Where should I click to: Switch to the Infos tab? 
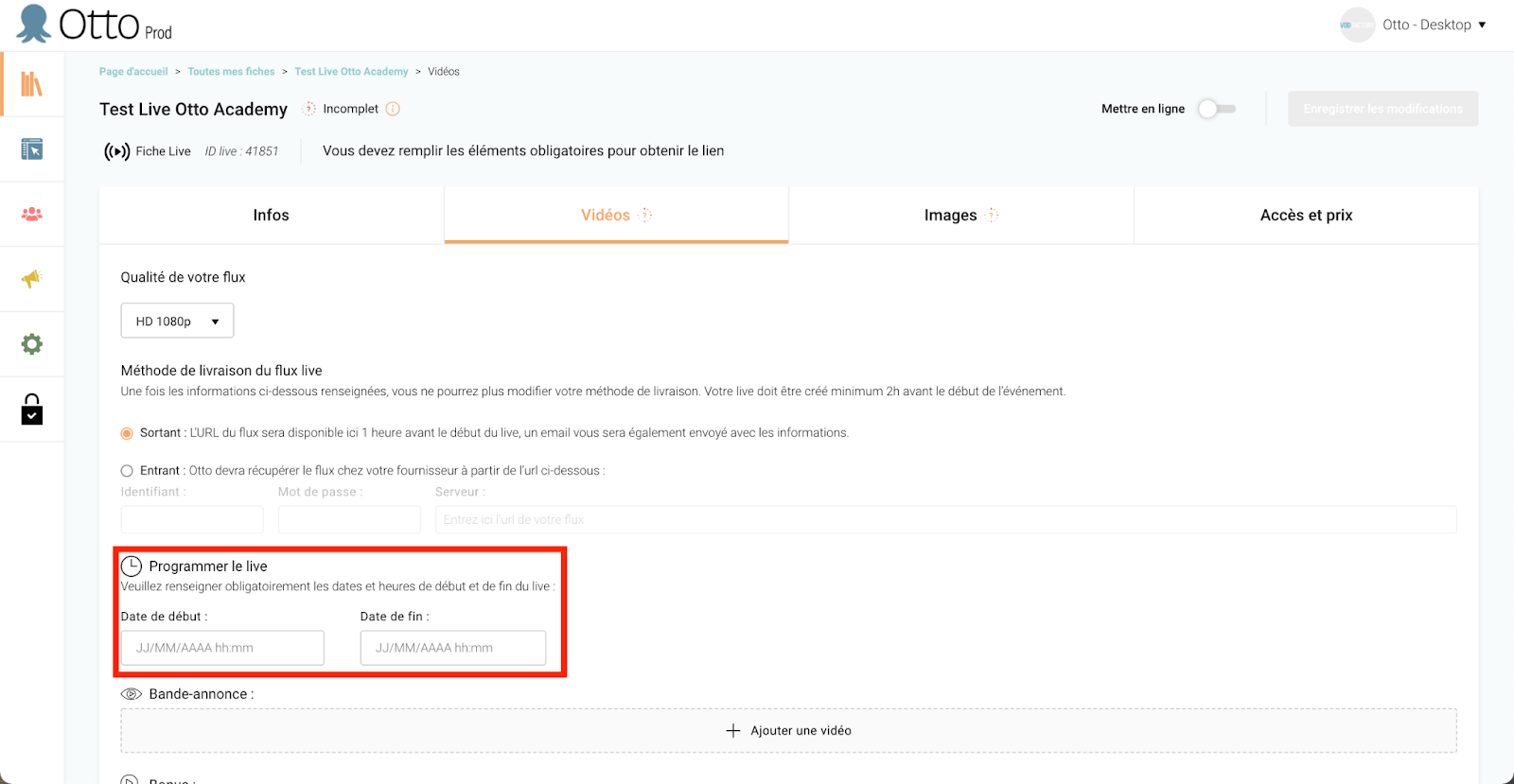pyautogui.click(x=272, y=216)
